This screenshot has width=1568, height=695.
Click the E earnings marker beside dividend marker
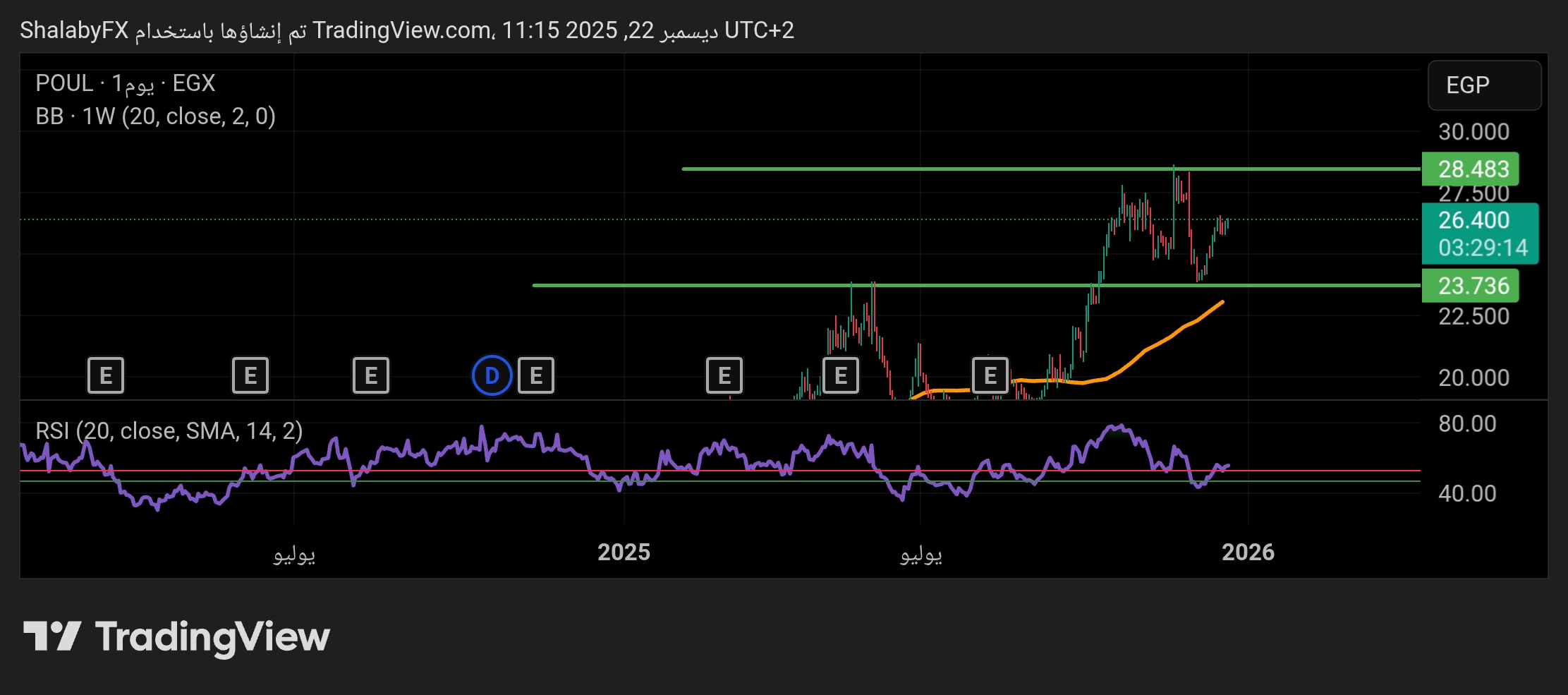point(536,375)
